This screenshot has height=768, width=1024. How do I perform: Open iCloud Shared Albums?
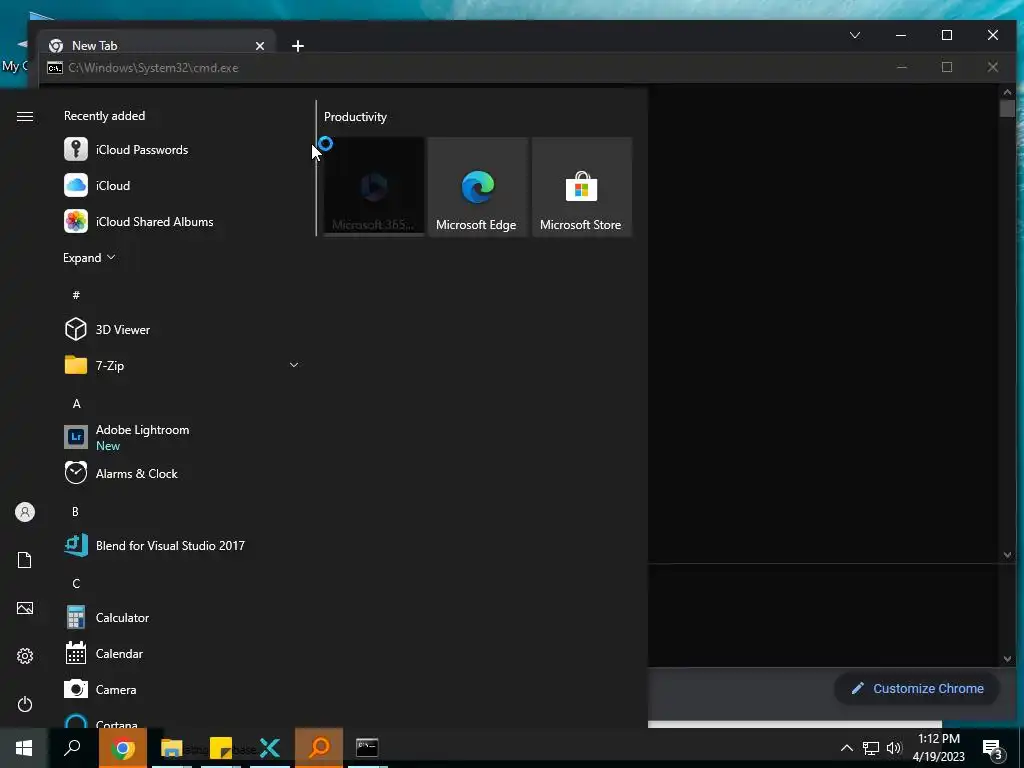point(182,221)
